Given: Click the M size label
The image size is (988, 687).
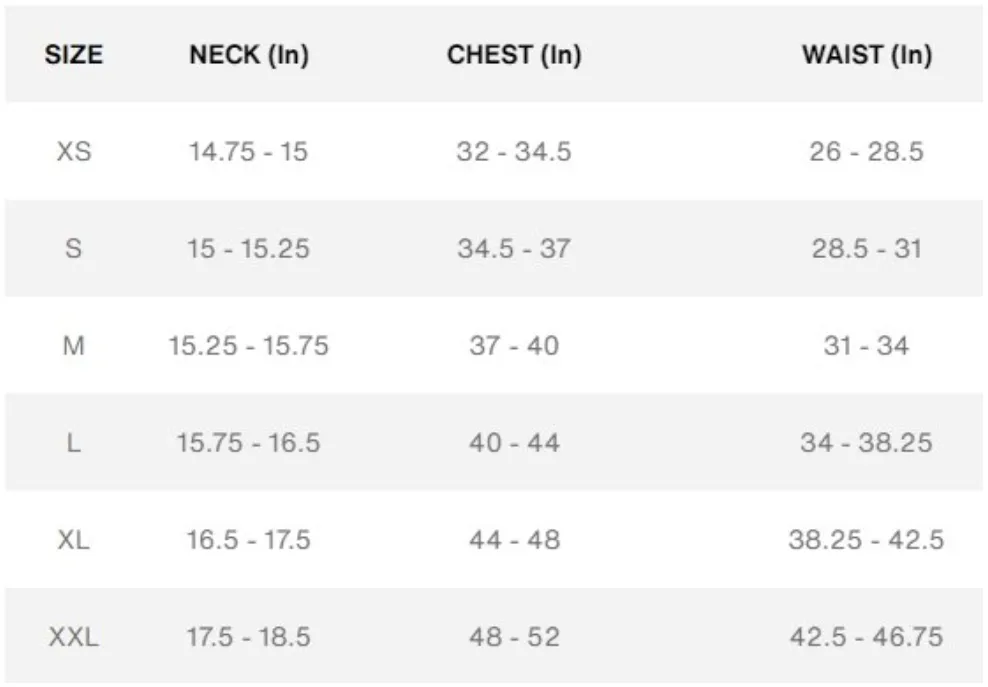Looking at the screenshot, I should click(x=74, y=345).
